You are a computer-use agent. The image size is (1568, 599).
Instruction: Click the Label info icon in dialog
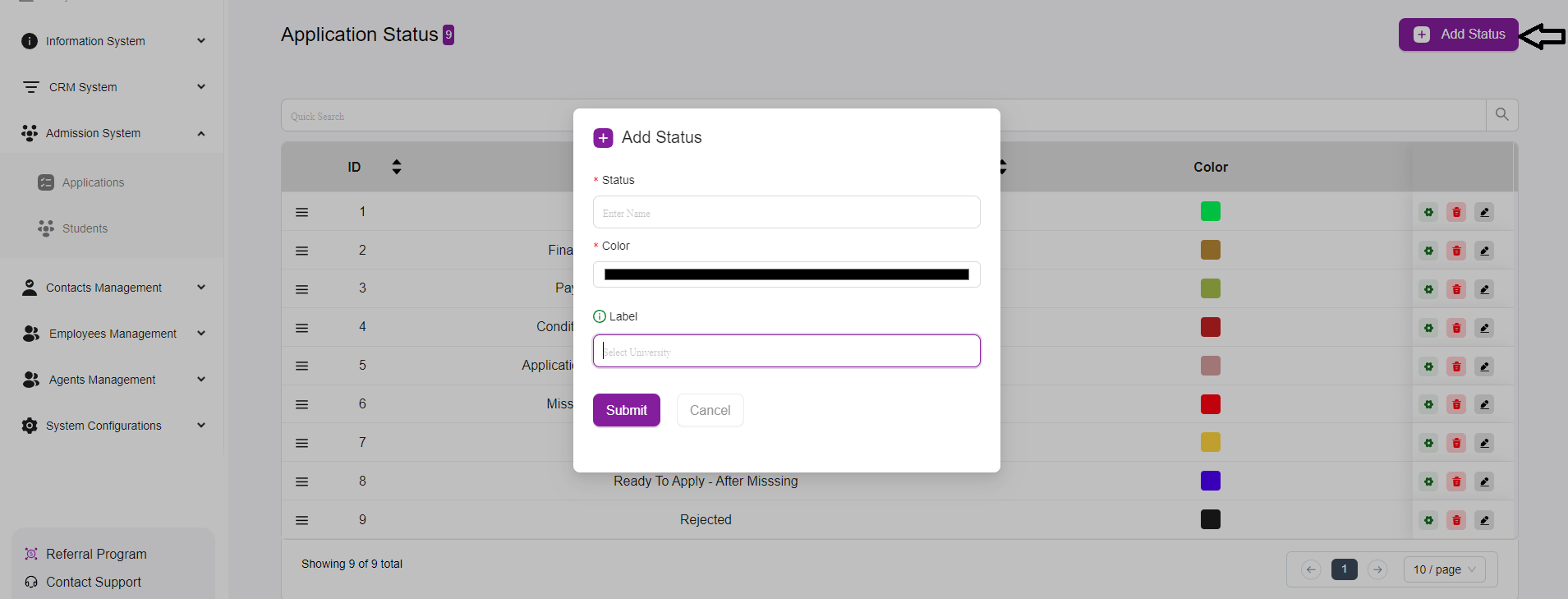600,316
